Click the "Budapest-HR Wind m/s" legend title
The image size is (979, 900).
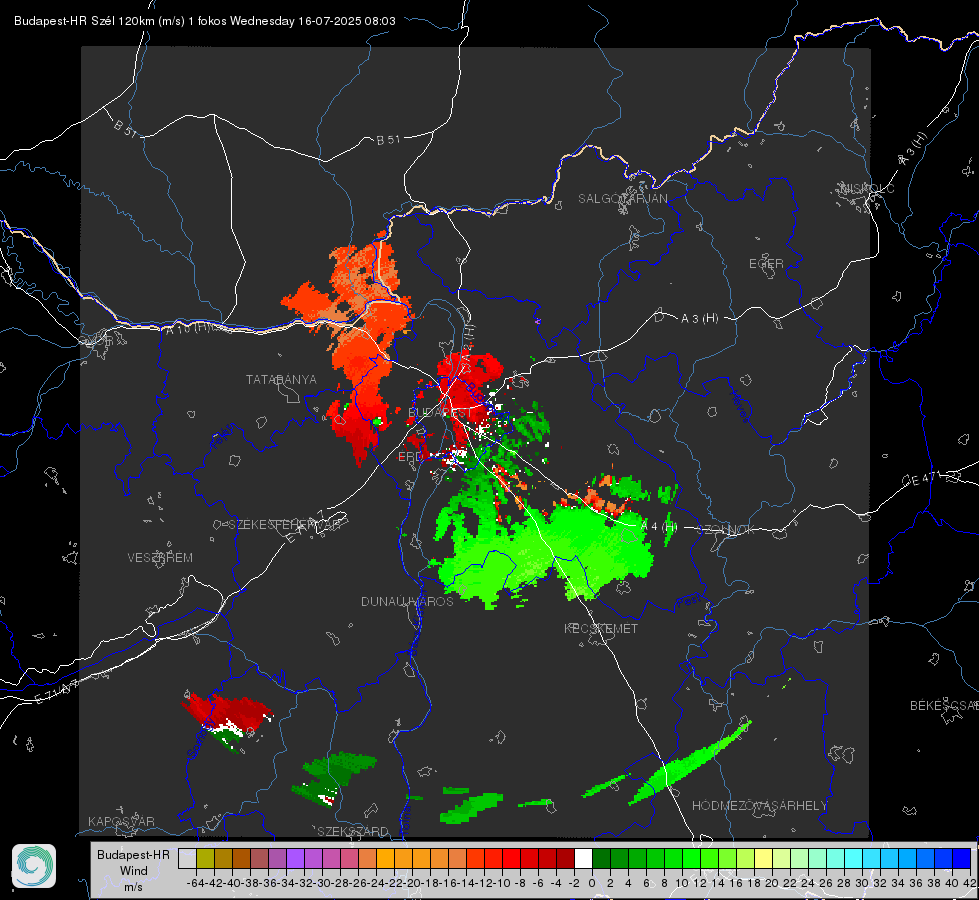pyautogui.click(x=133, y=870)
